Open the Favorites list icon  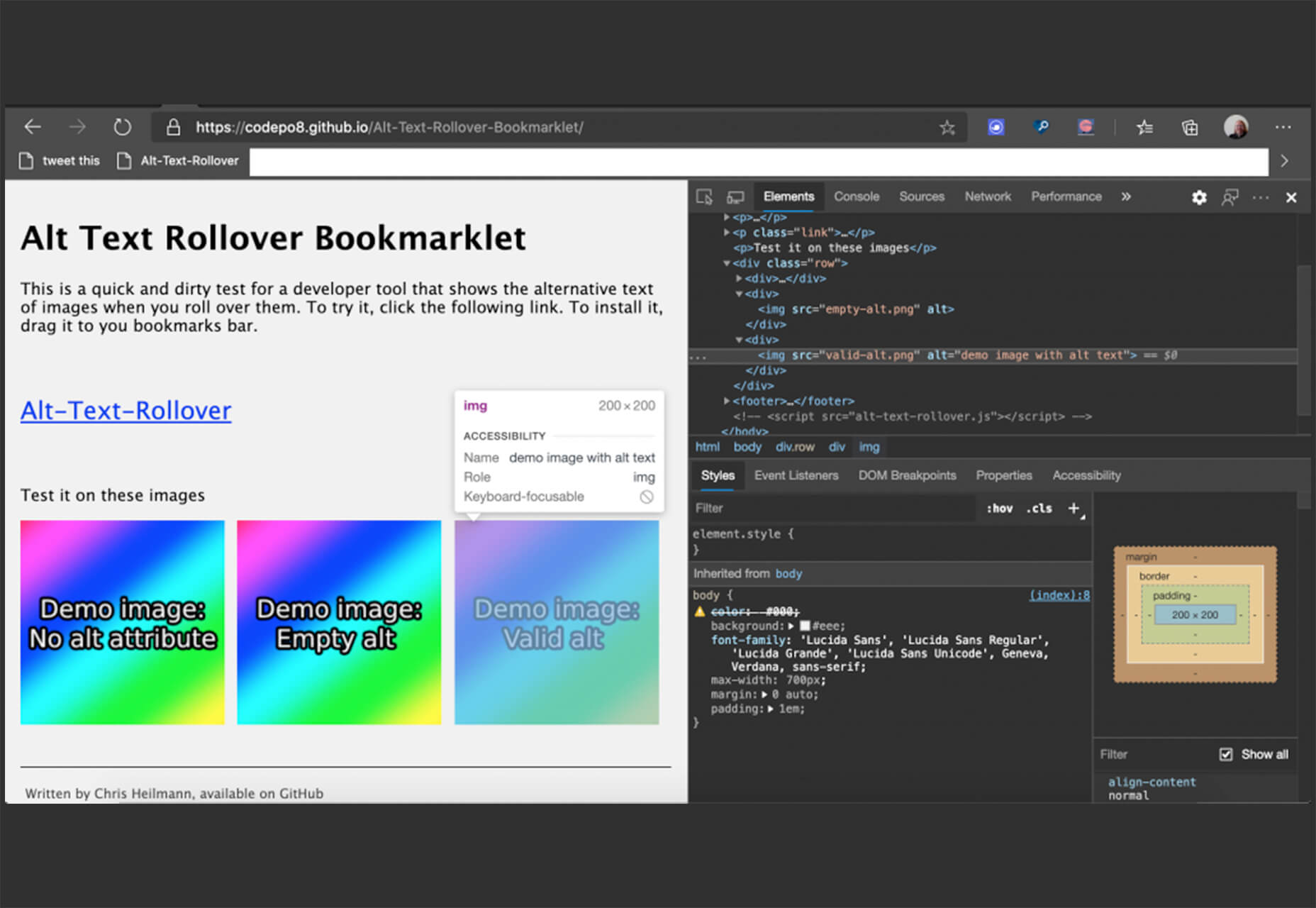pos(1144,127)
